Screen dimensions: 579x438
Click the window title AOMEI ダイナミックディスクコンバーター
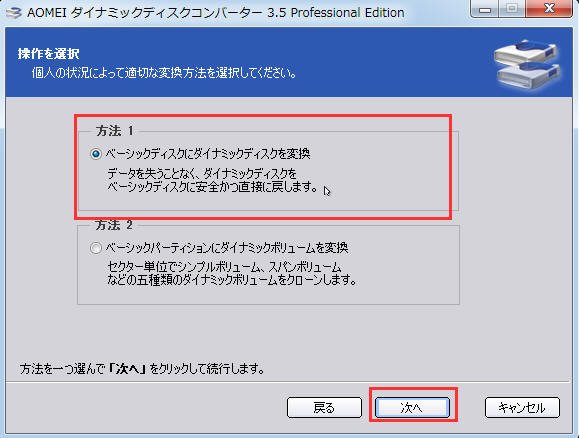pos(145,13)
